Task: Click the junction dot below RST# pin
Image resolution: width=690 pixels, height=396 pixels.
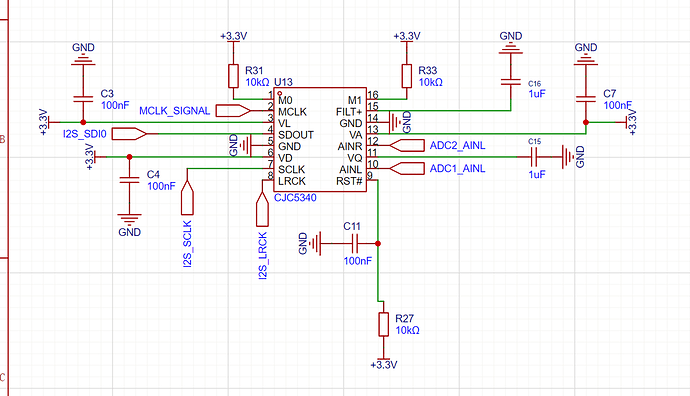Action: (x=378, y=243)
